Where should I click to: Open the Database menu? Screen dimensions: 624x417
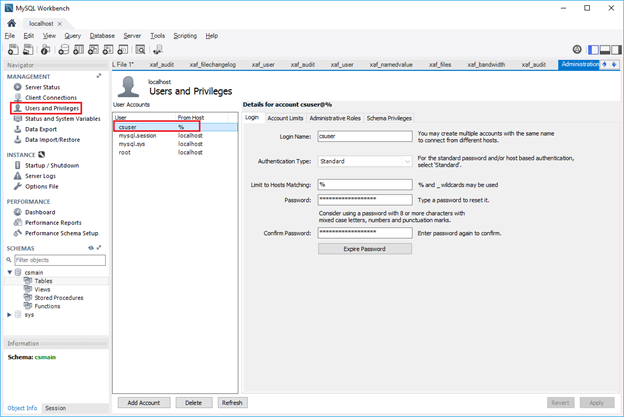102,35
